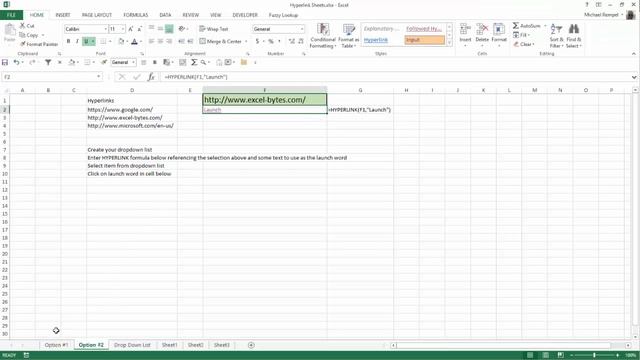Viewport: 640px width, 360px height.
Task: Delete cells using the Delete icon
Action: [x=482, y=33]
